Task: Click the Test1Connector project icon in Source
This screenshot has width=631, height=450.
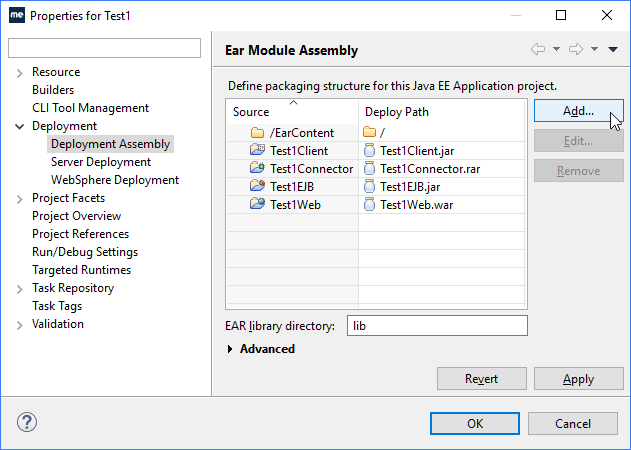Action: click(257, 169)
